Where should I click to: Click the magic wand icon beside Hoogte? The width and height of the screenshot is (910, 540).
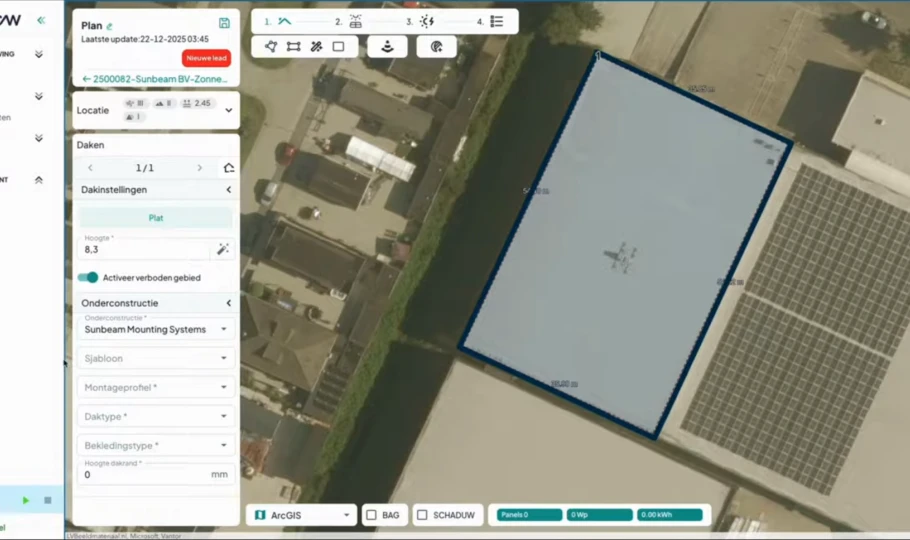[223, 249]
